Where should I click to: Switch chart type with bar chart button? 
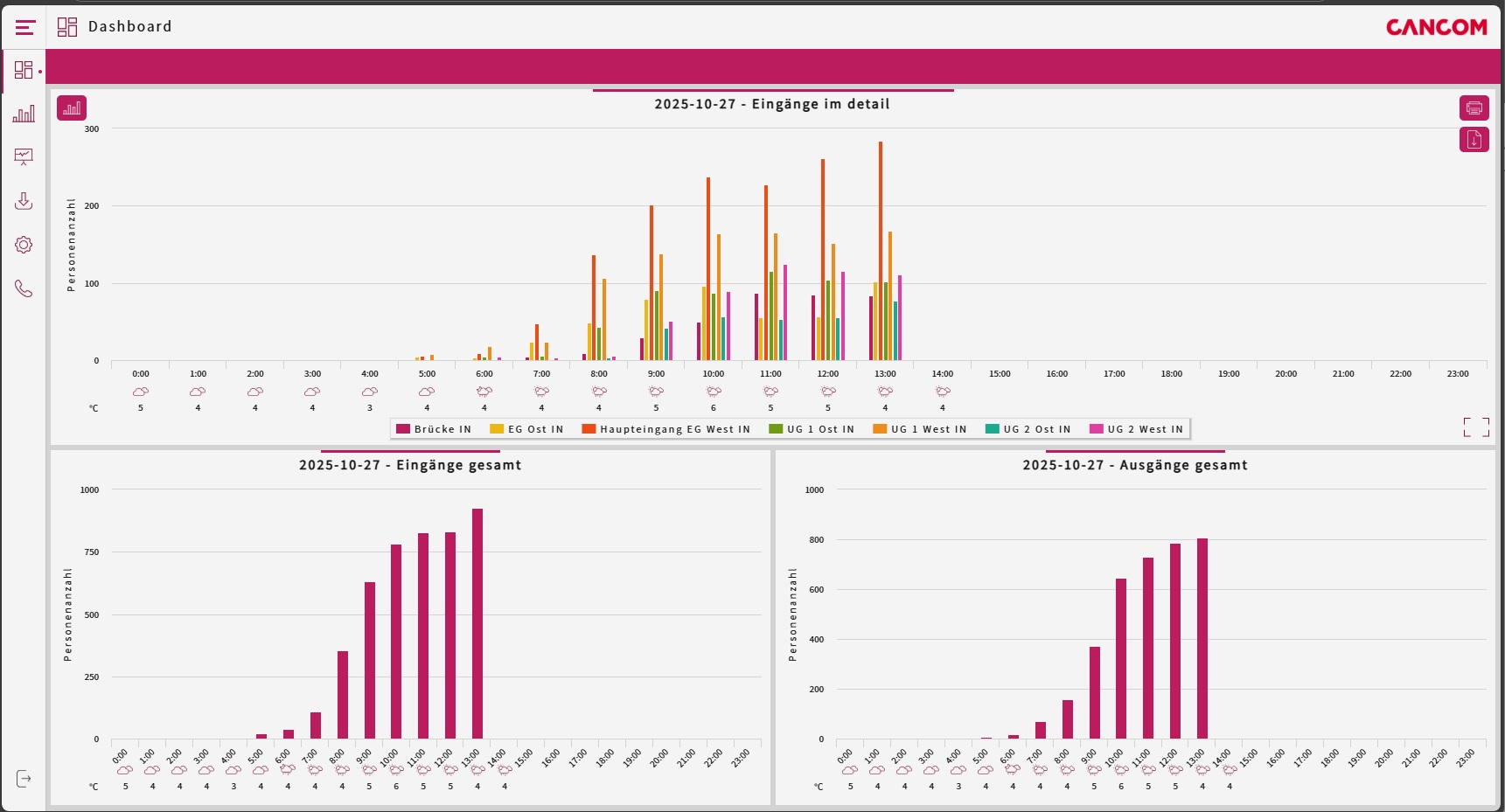[72, 108]
